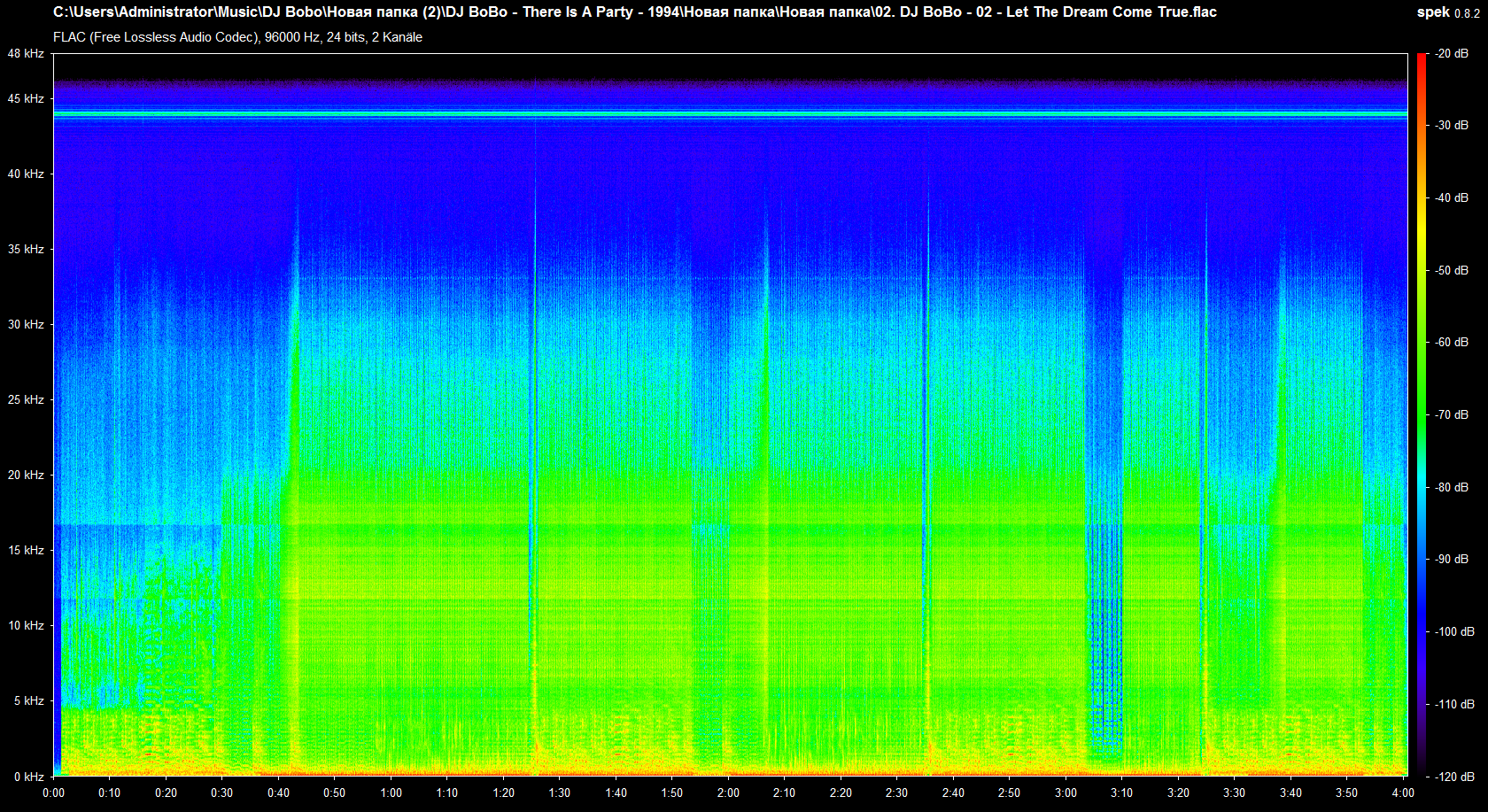Click the 2:00 time marker

pyautogui.click(x=728, y=793)
